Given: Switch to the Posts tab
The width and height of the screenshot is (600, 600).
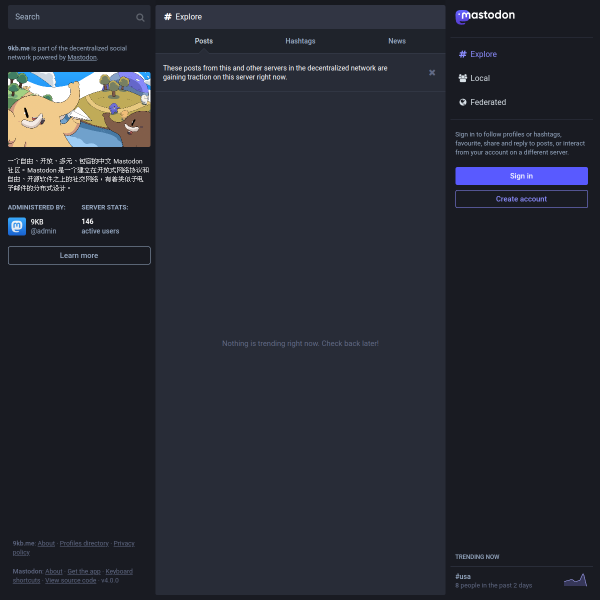Looking at the screenshot, I should tap(204, 41).
